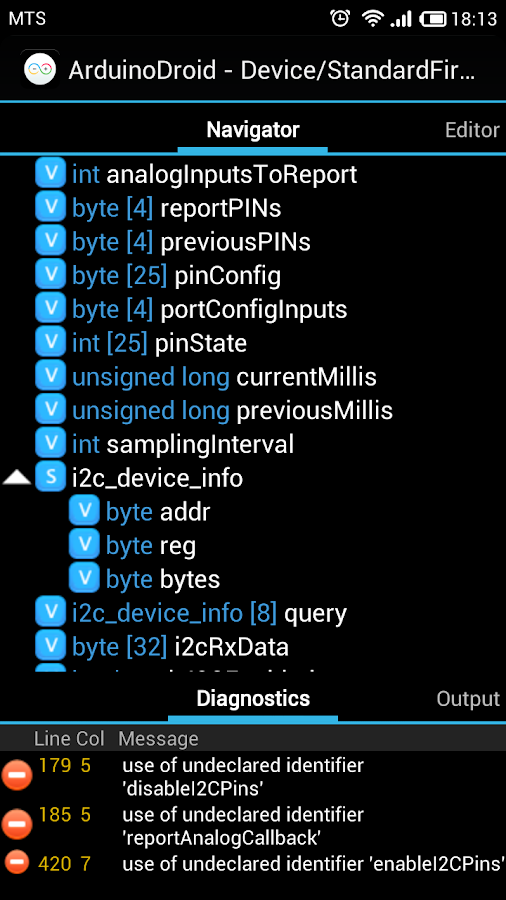Screen dimensions: 506x900
Task: Open the Output tab
Action: click(x=468, y=699)
